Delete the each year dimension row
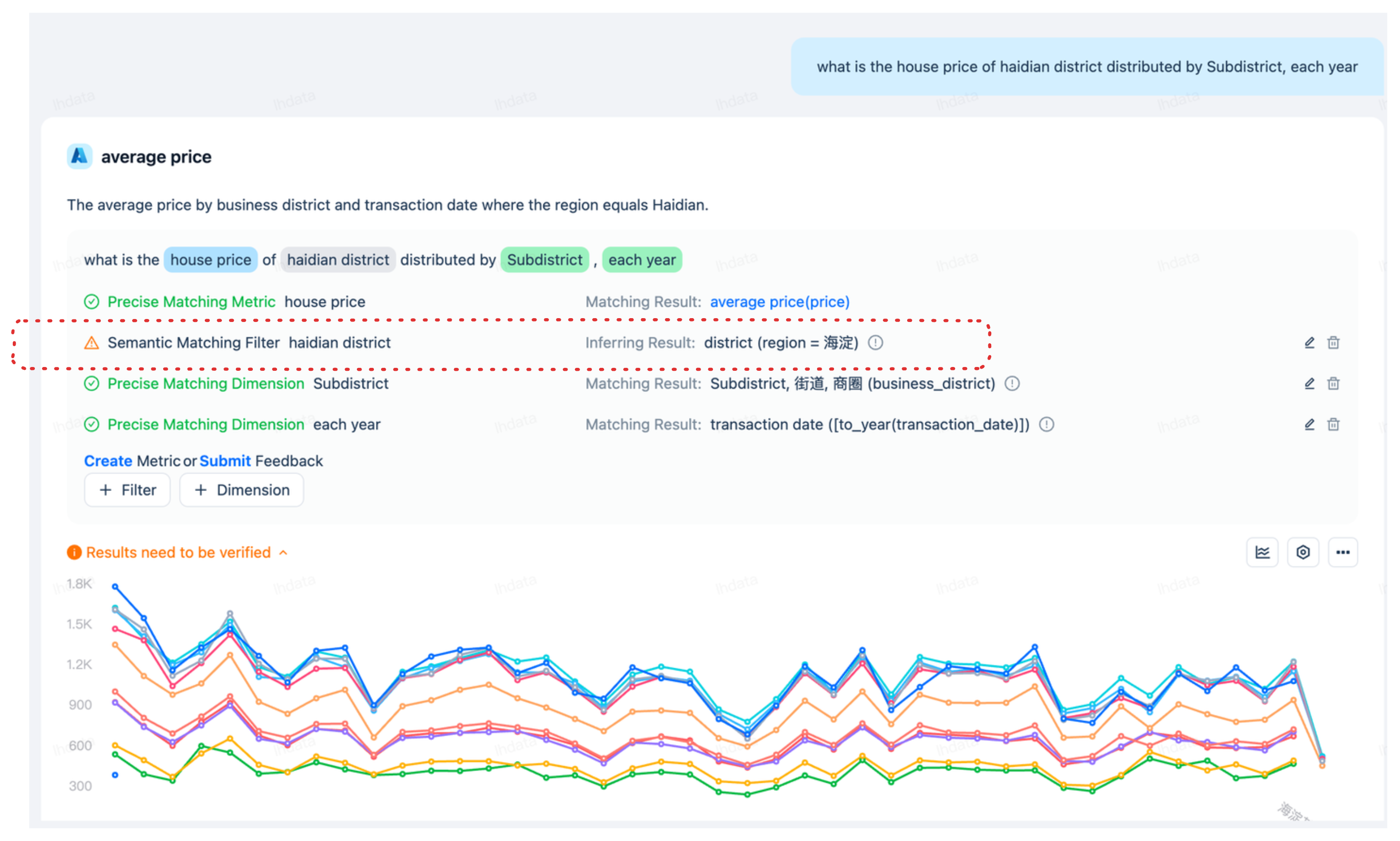1400x841 pixels. pos(1333,424)
